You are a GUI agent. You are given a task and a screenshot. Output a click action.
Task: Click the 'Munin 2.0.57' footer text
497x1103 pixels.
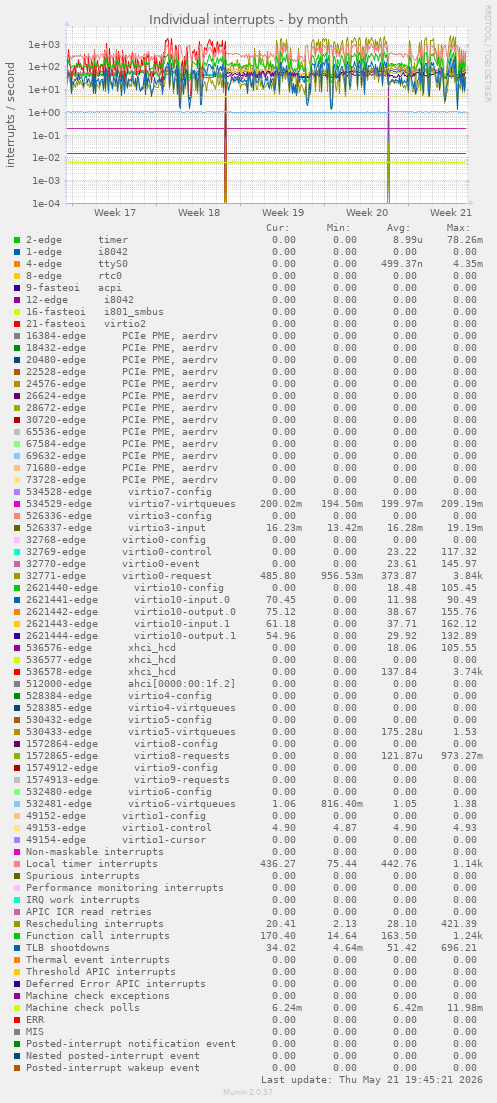point(248,1092)
